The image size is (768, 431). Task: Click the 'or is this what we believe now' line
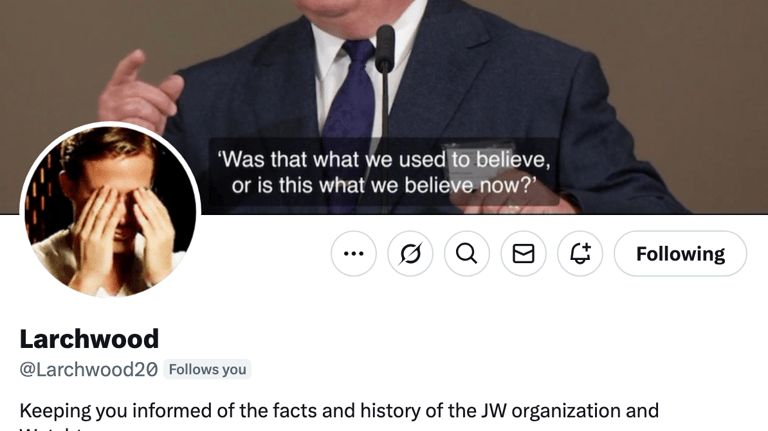[x=384, y=186]
